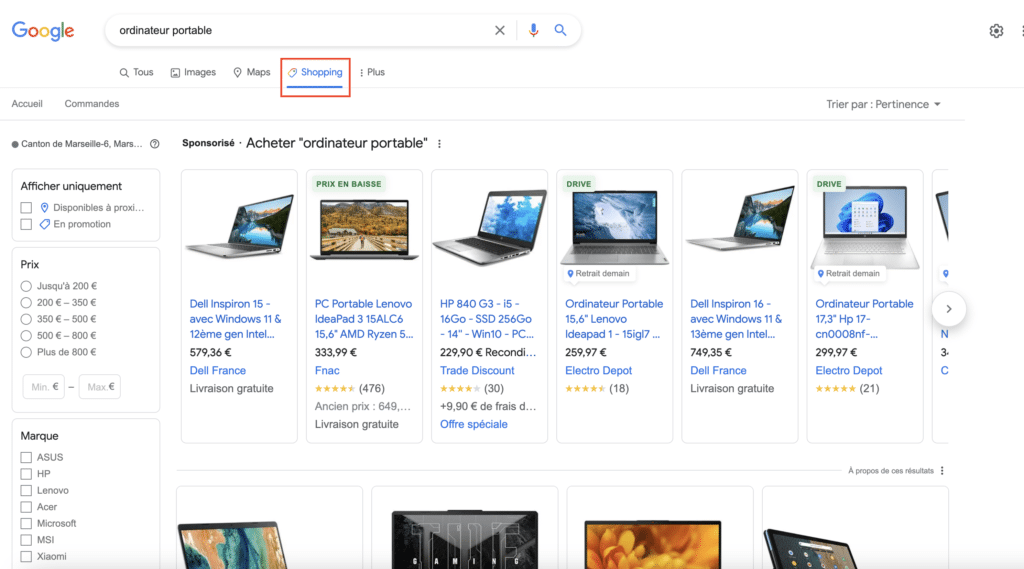Viewport: 1024px width, 569px height.
Task: Open location help question mark icon
Action: click(155, 144)
